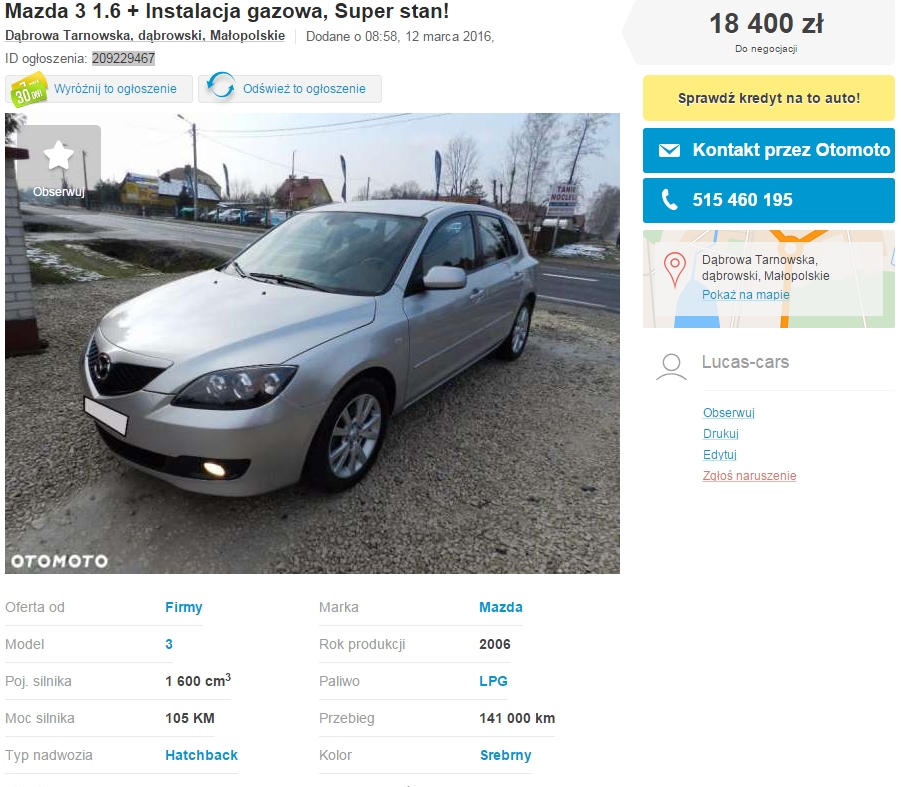
Task: Click Kontakt przez Otomoto button
Action: [x=768, y=151]
